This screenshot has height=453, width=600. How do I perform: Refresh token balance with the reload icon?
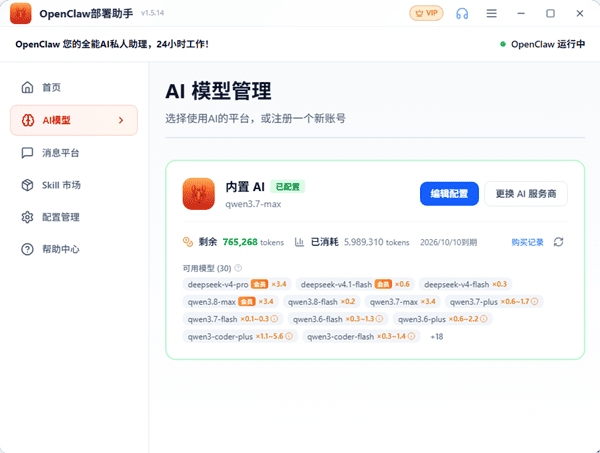559,242
